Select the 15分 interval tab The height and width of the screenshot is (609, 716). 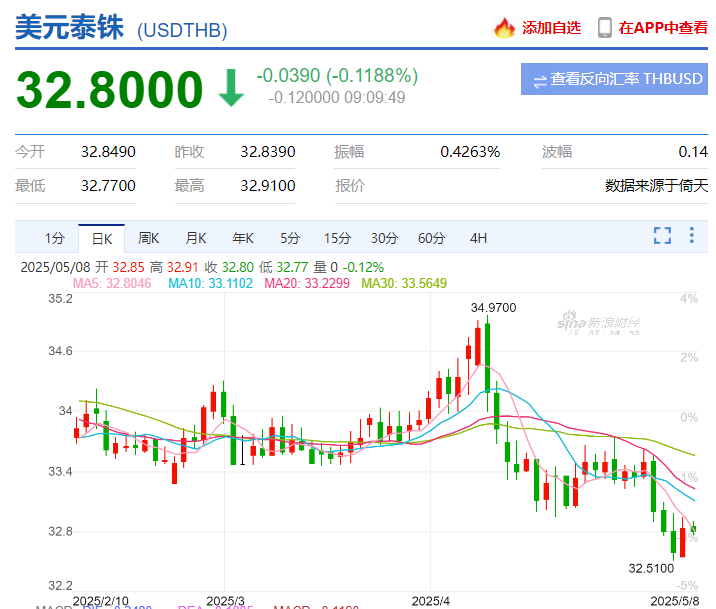[x=337, y=238]
